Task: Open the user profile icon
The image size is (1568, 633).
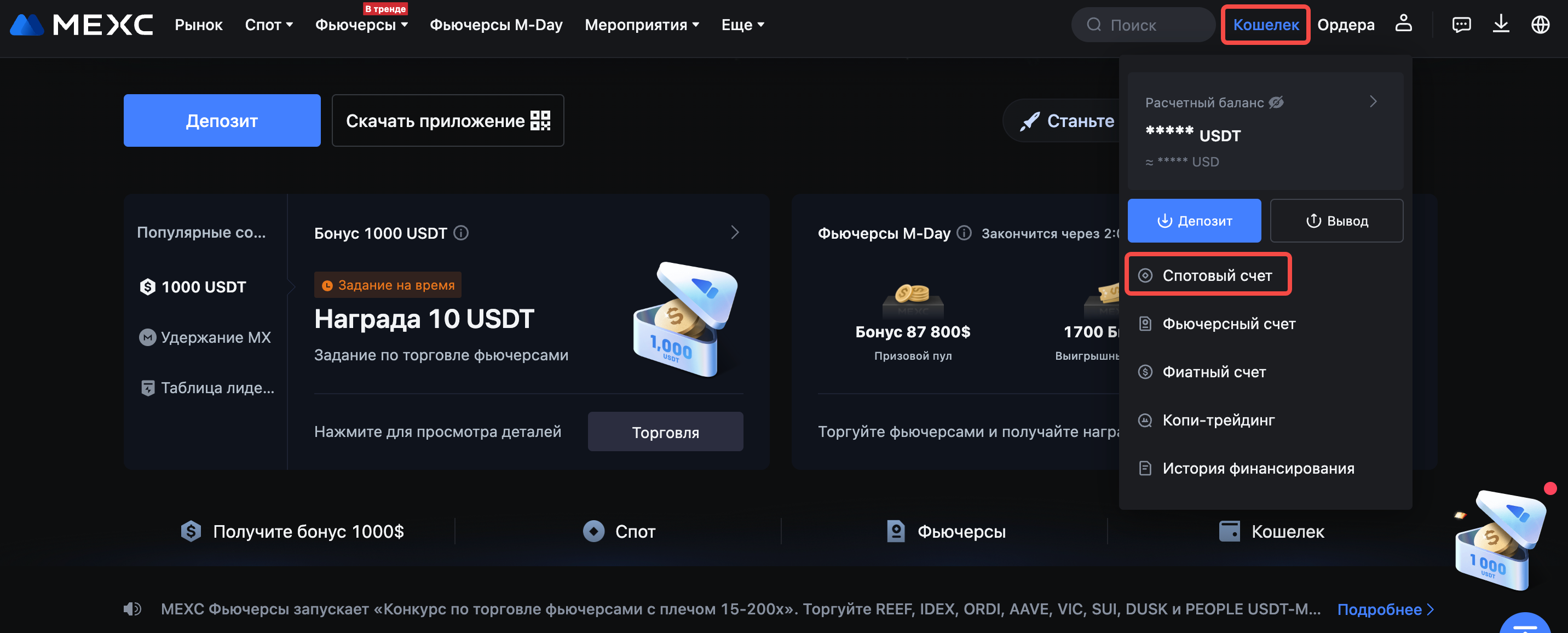Action: click(1404, 24)
